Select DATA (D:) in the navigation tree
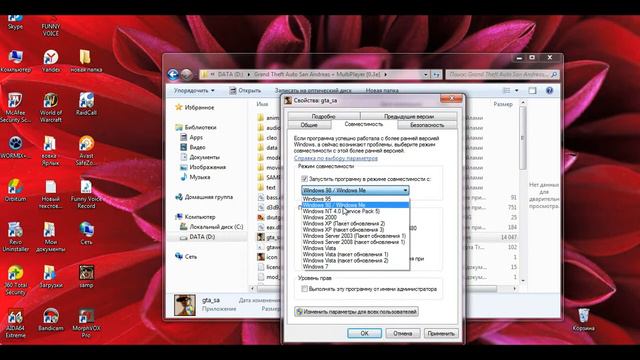This screenshot has height=360, width=640. click(202, 237)
